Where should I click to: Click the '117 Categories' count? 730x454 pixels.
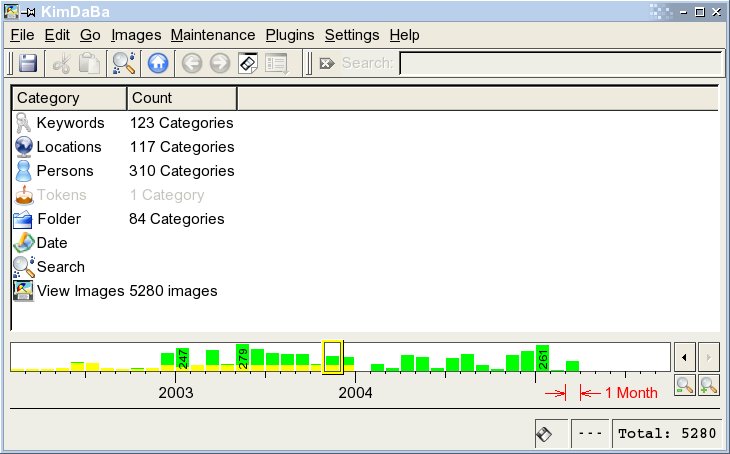pyautogui.click(x=182, y=147)
